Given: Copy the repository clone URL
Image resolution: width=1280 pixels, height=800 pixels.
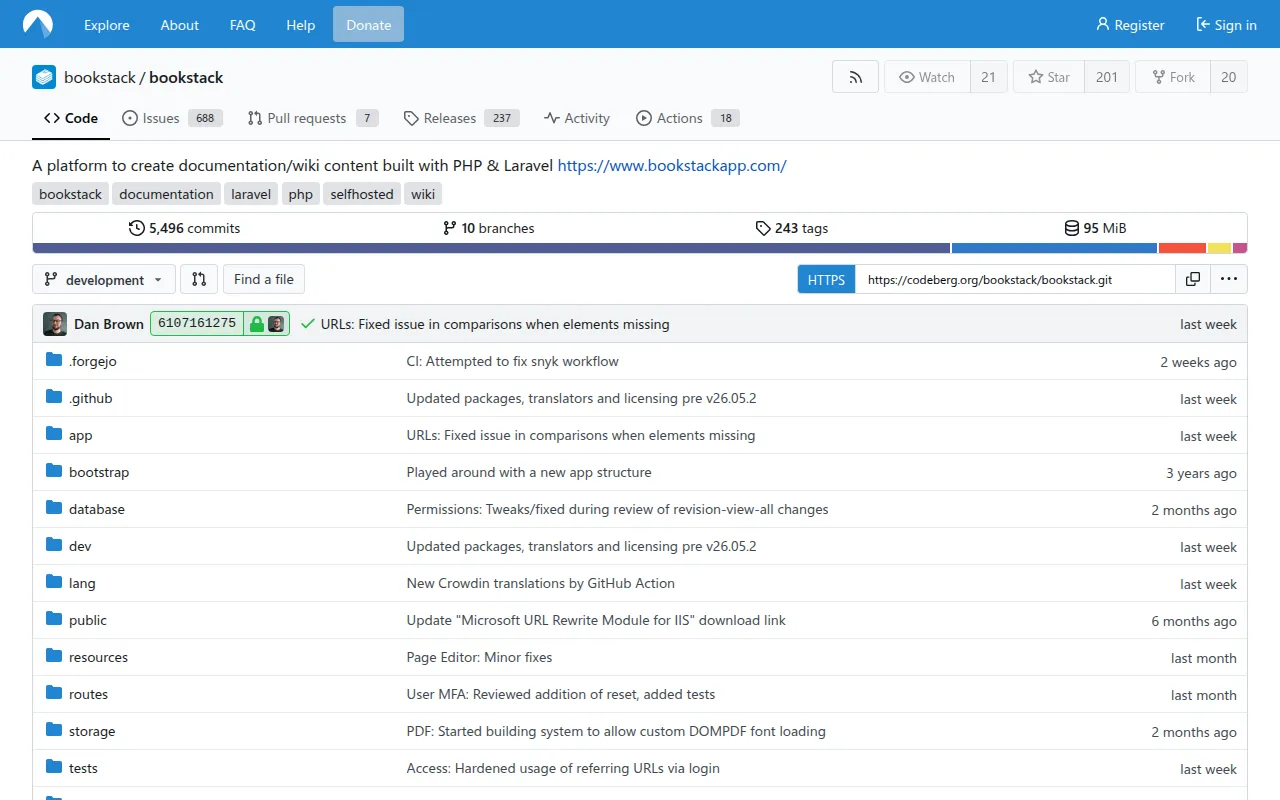Looking at the screenshot, I should [1192, 279].
